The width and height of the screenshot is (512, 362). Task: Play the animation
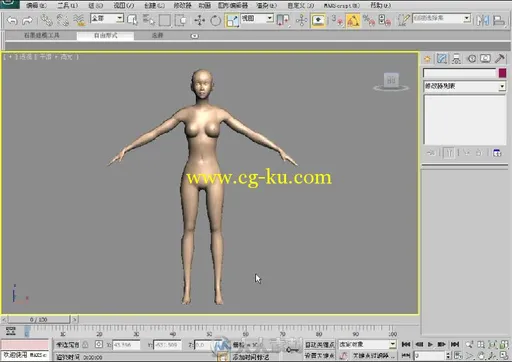tap(430, 344)
